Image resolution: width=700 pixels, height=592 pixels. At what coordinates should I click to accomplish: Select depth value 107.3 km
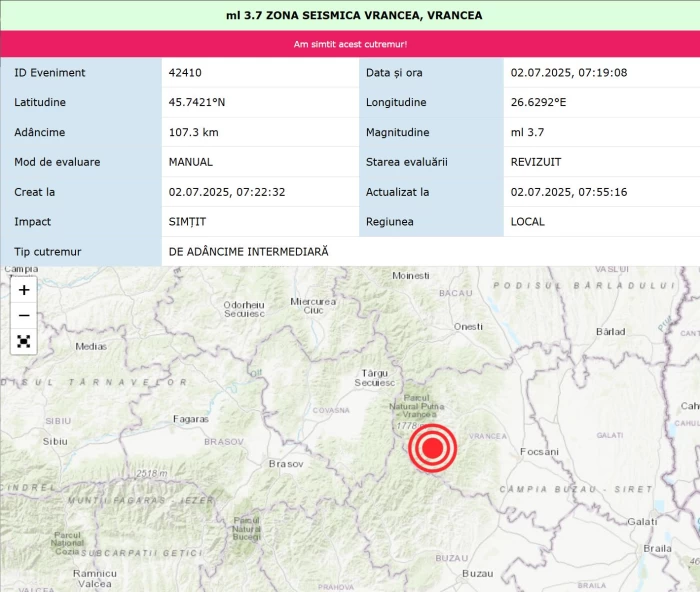pyautogui.click(x=193, y=132)
